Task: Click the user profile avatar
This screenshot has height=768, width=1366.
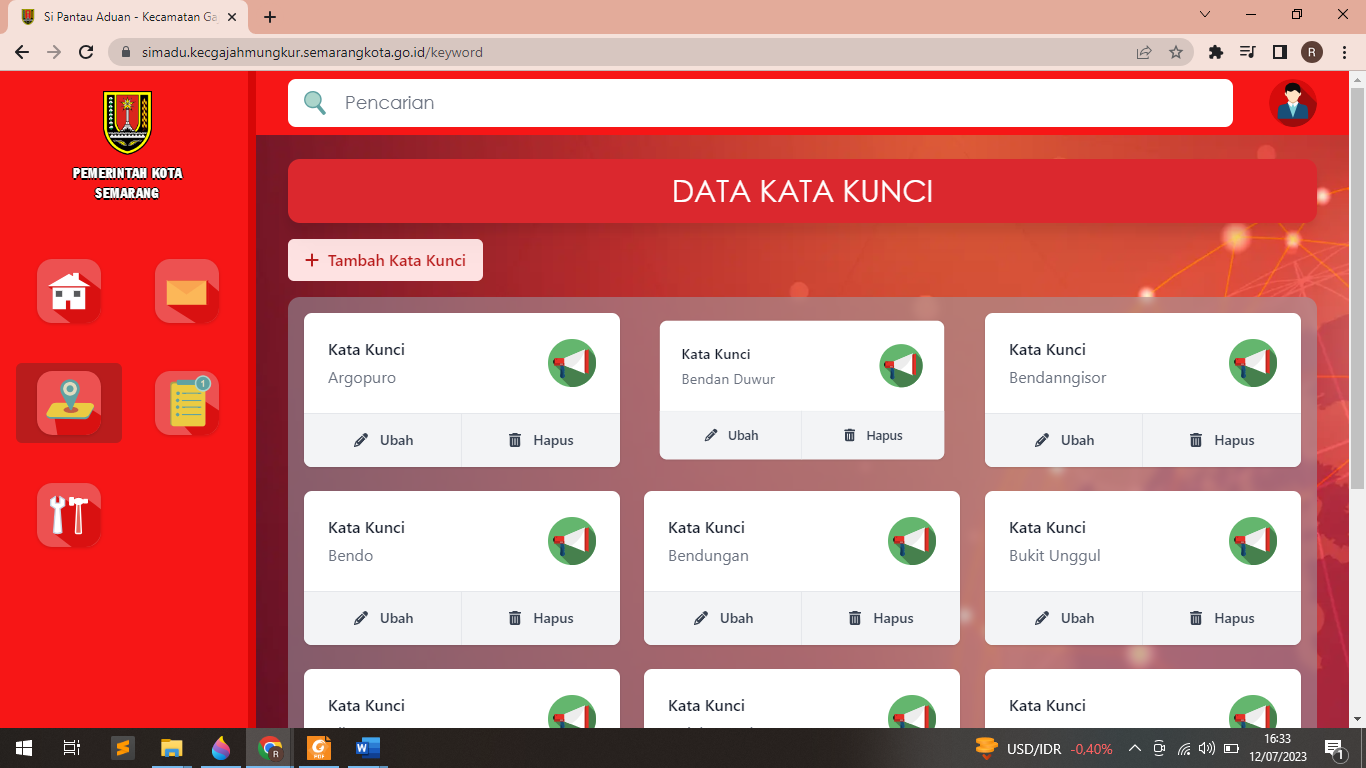Action: click(1292, 103)
